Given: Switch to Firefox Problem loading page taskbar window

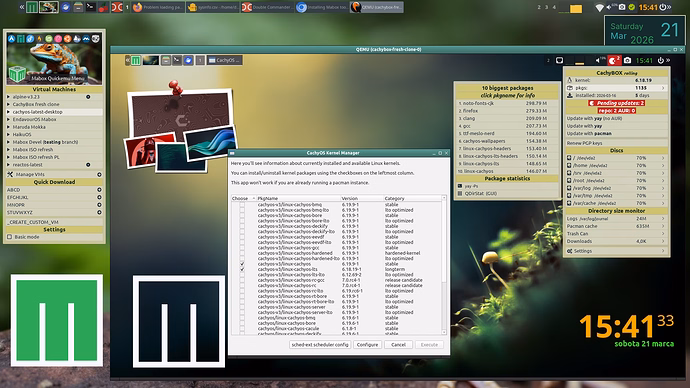Looking at the screenshot, I should pos(158,7).
